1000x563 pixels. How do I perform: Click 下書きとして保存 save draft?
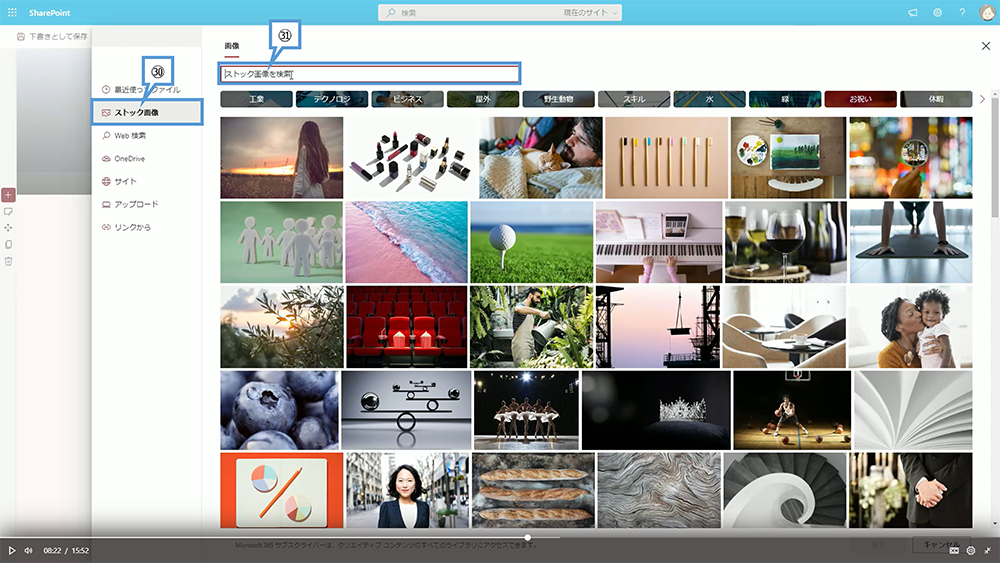52,36
